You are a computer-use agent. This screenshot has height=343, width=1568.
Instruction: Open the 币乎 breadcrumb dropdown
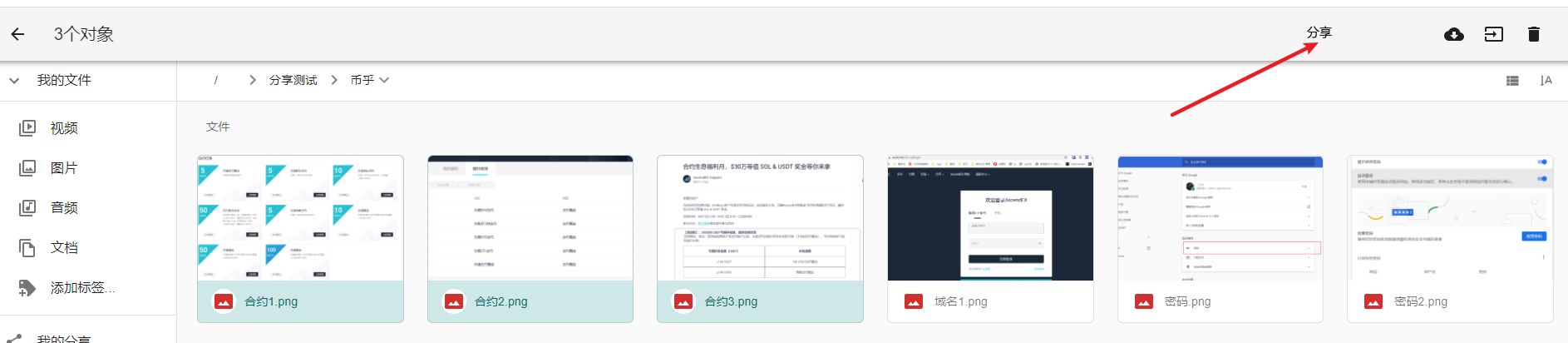(369, 81)
